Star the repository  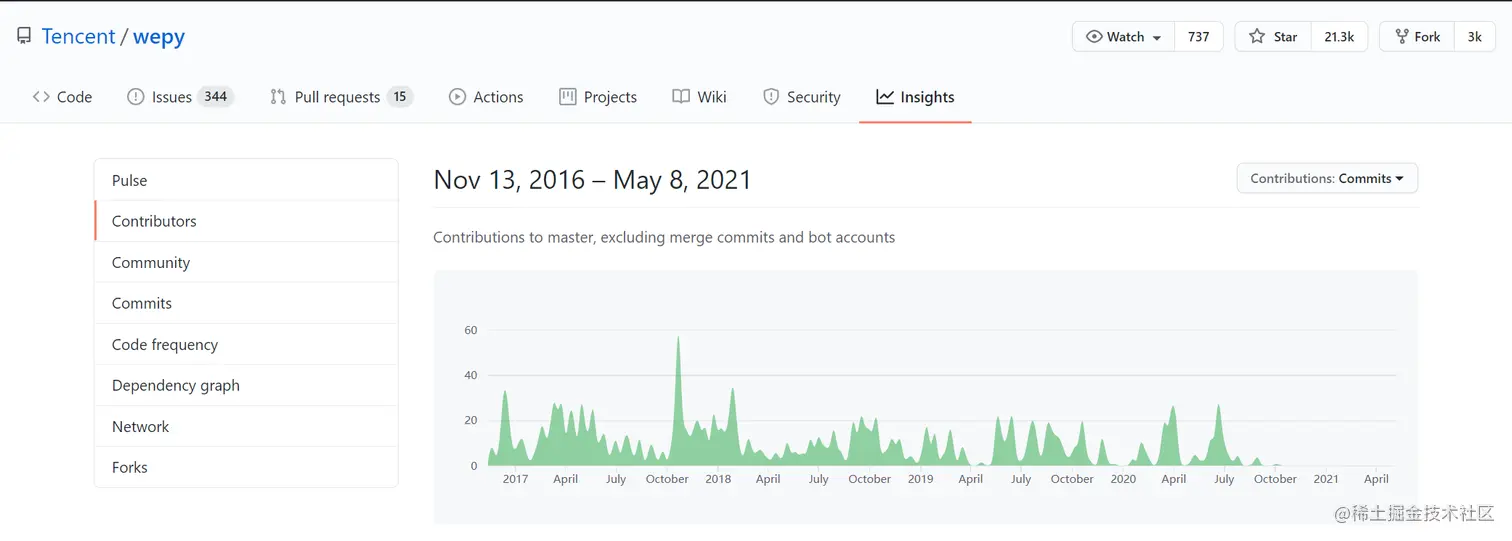tap(1272, 36)
